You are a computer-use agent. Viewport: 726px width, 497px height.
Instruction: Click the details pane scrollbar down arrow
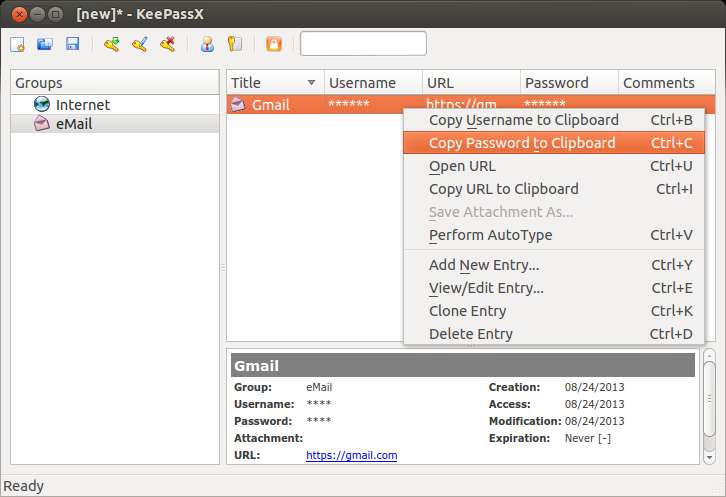pyautogui.click(x=709, y=457)
